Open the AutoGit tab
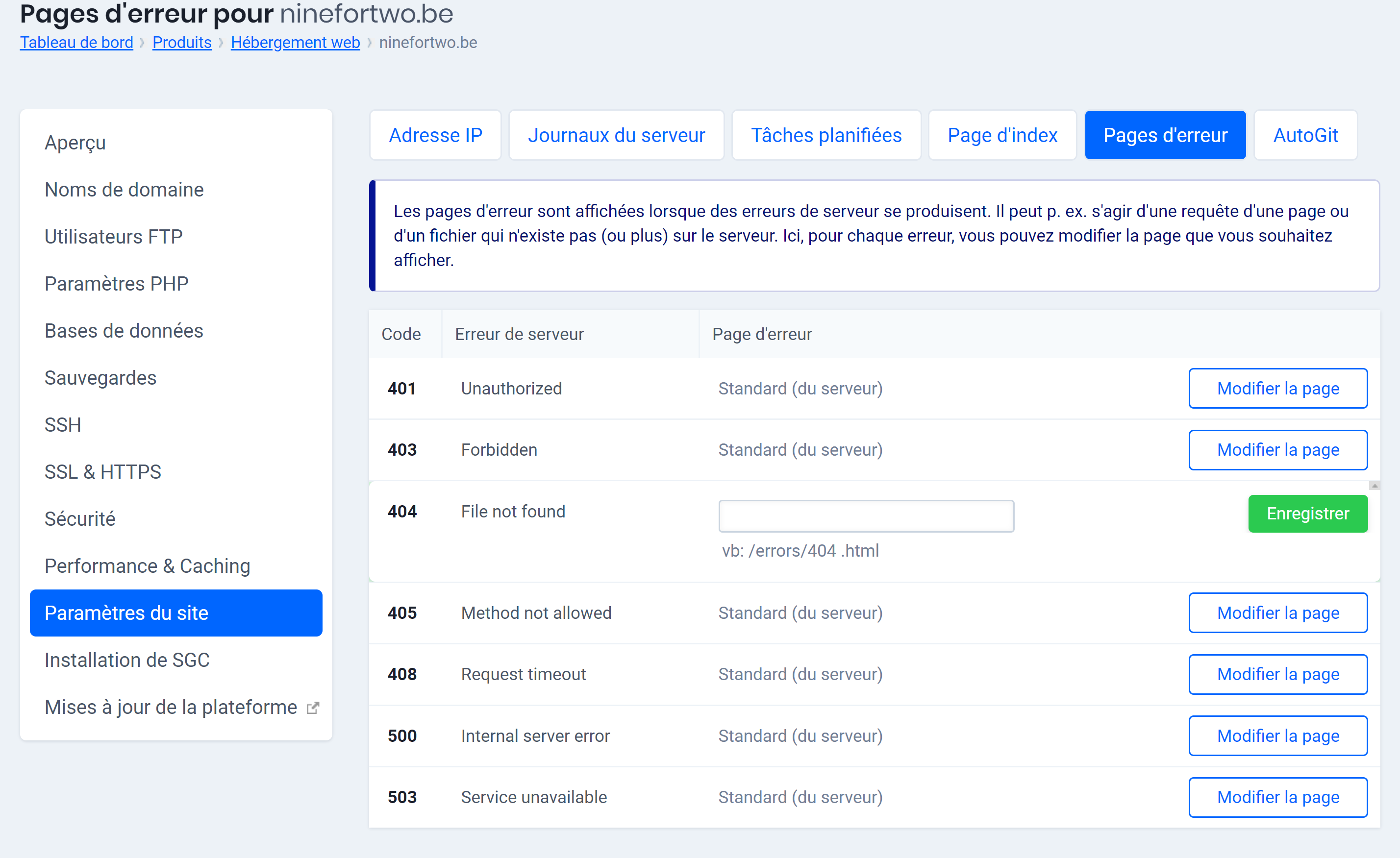 tap(1305, 135)
